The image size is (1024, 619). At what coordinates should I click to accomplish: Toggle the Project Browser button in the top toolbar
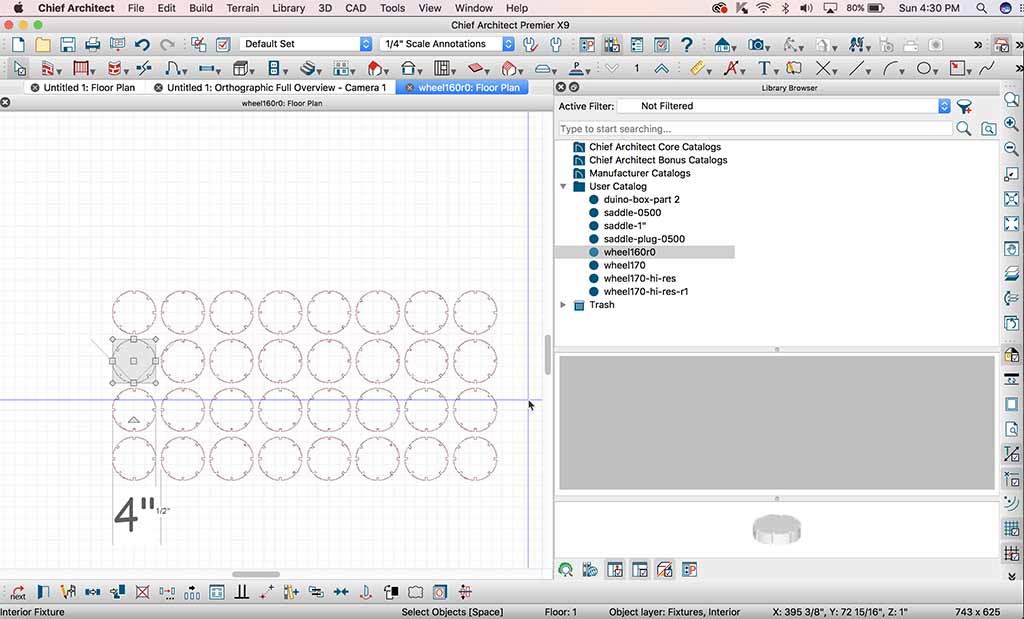(x=587, y=44)
